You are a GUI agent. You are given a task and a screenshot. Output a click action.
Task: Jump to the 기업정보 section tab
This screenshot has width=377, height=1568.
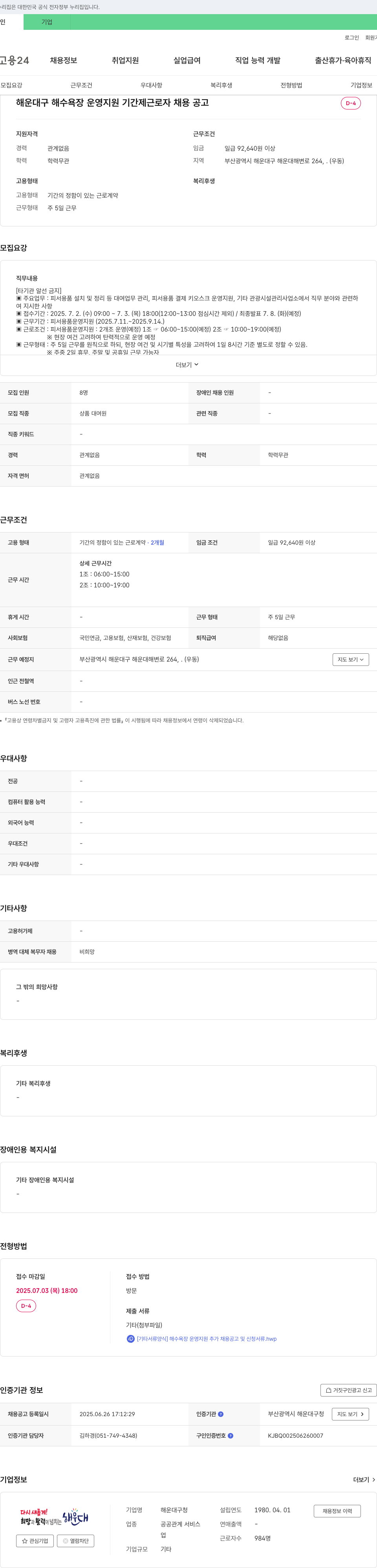pos(361,85)
